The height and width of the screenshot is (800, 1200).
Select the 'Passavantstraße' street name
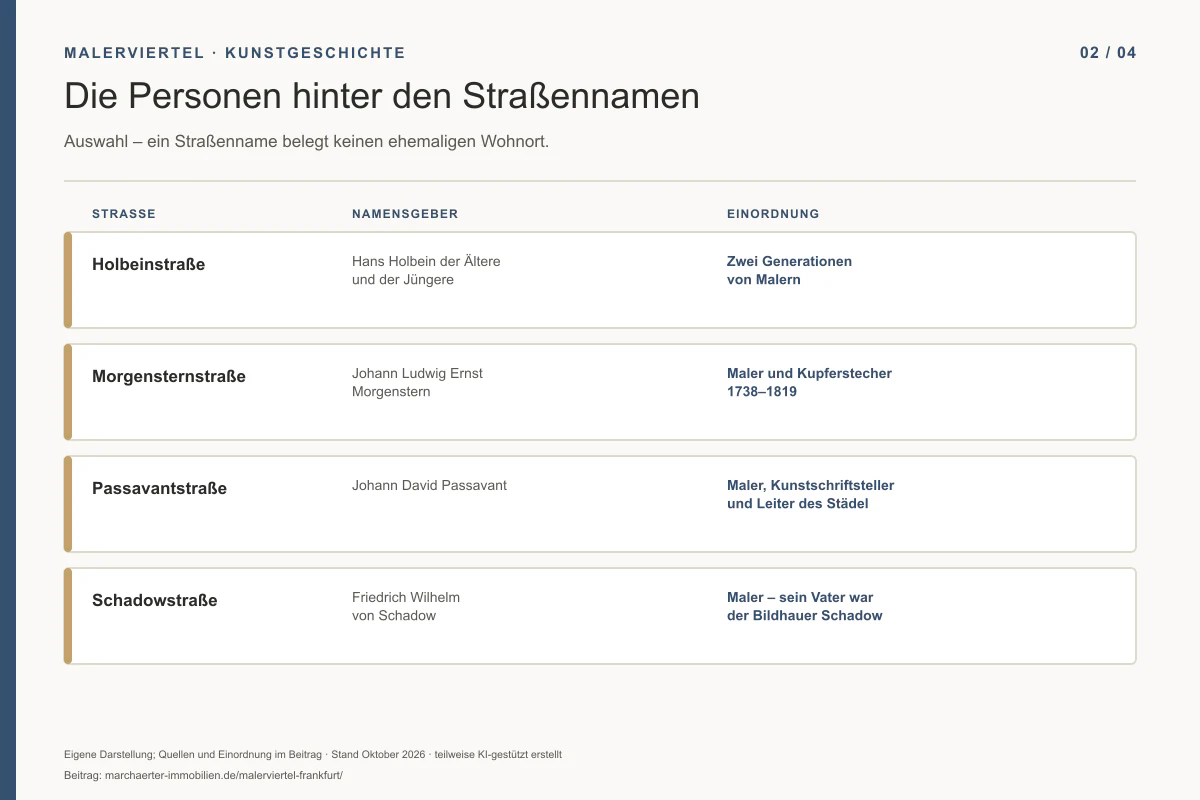coord(159,489)
